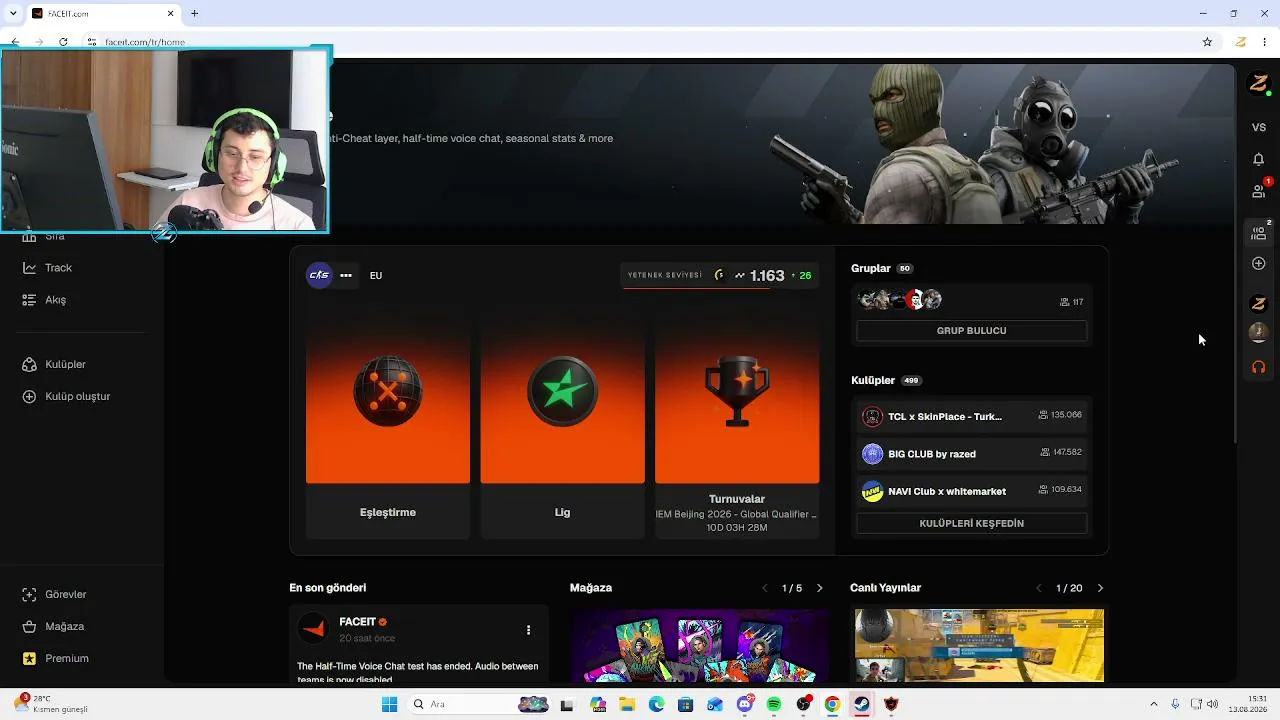
Task: Open the Mağaza shop banner image
Action: (x=699, y=646)
